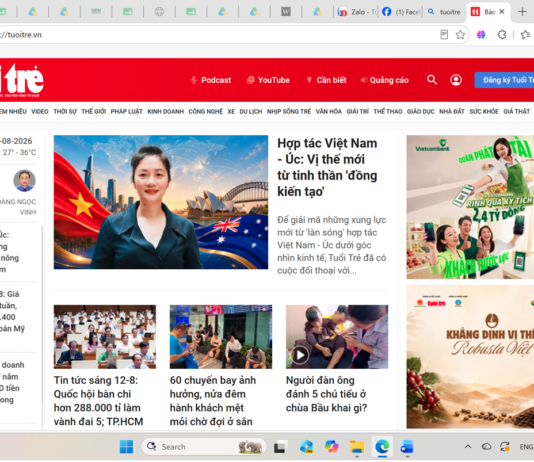The image size is (534, 462).
Task: Click the OneDrive cloud tray icon
Action: coord(486,447)
